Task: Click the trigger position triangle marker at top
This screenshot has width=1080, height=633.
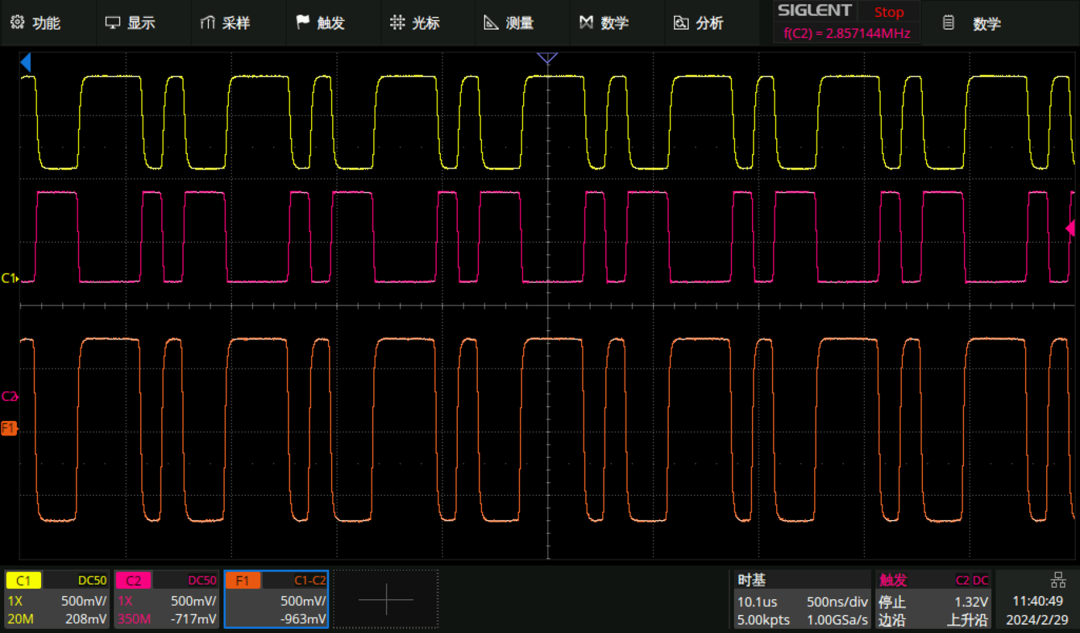Action: (547, 58)
